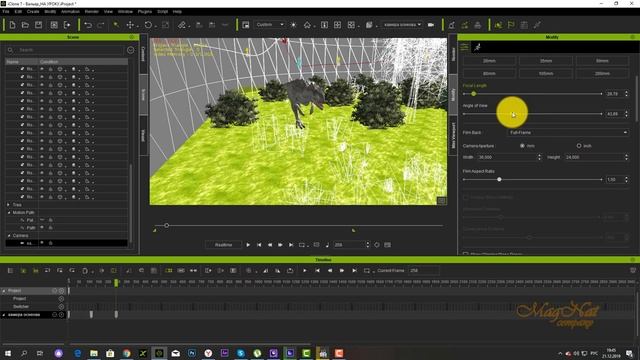The width and height of the screenshot is (640, 360).
Task: Click the Current Frame input field in Timeline
Action: 424,271
